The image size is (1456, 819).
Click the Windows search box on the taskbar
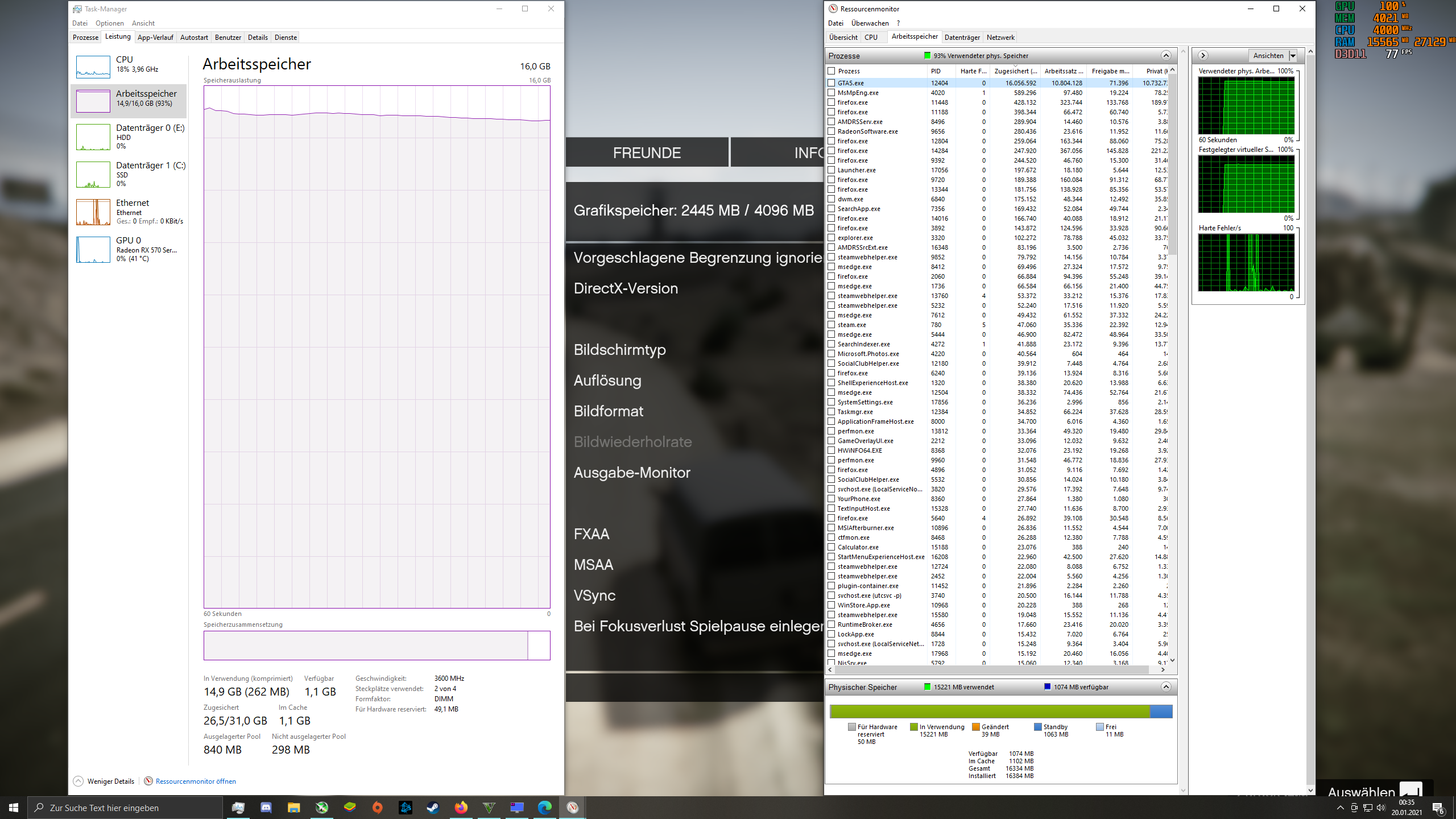[125, 808]
